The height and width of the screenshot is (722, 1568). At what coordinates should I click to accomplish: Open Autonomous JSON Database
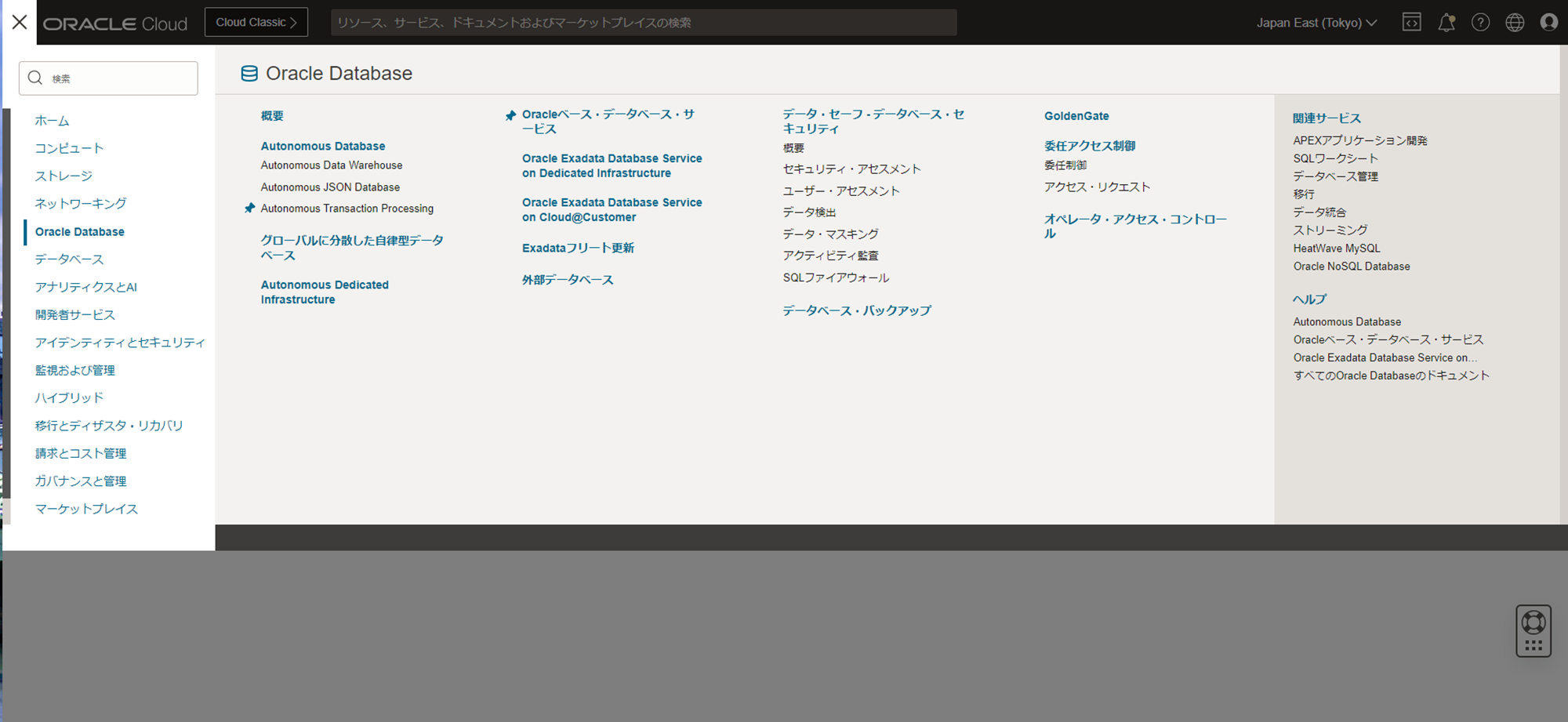(330, 187)
